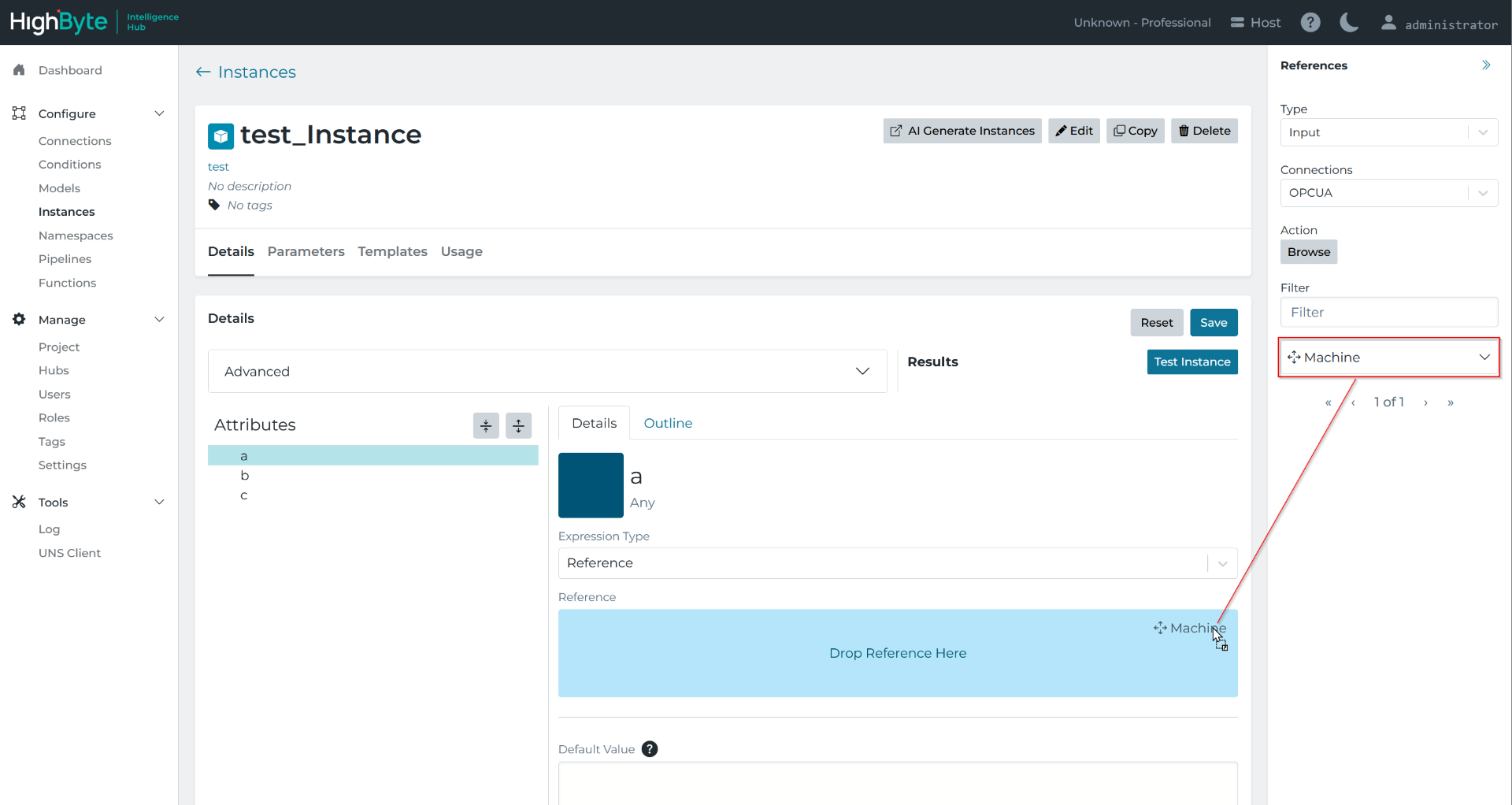This screenshot has width=1512, height=805.
Task: Collapse the Configure sidebar section
Action: point(159,113)
